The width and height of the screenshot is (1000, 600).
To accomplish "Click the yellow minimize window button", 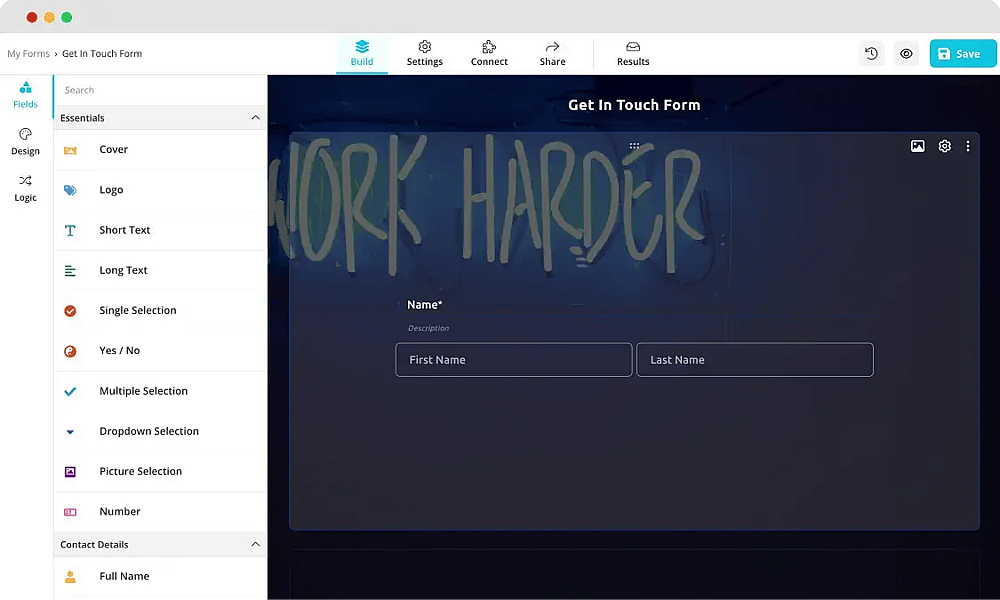I will pos(49,17).
